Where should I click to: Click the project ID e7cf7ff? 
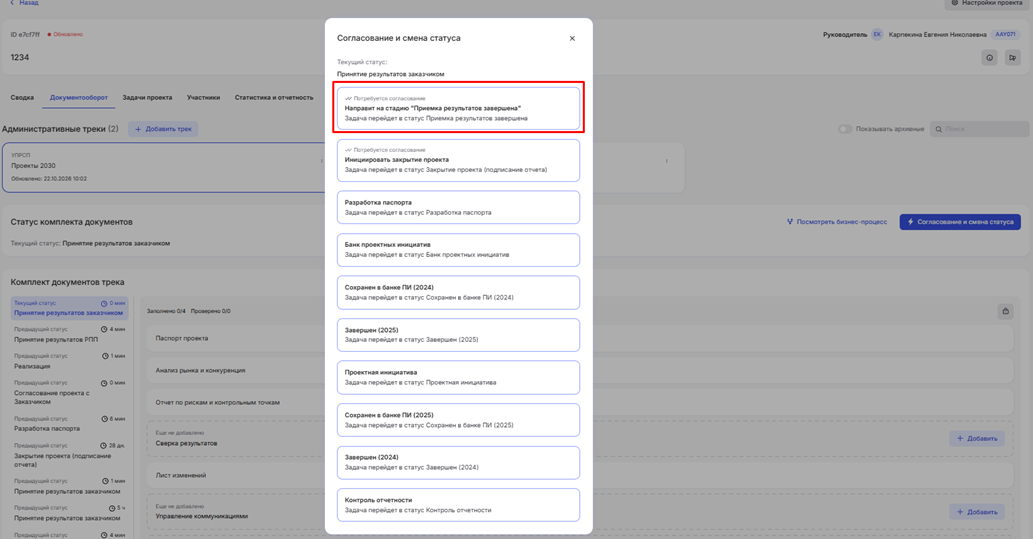(x=25, y=34)
